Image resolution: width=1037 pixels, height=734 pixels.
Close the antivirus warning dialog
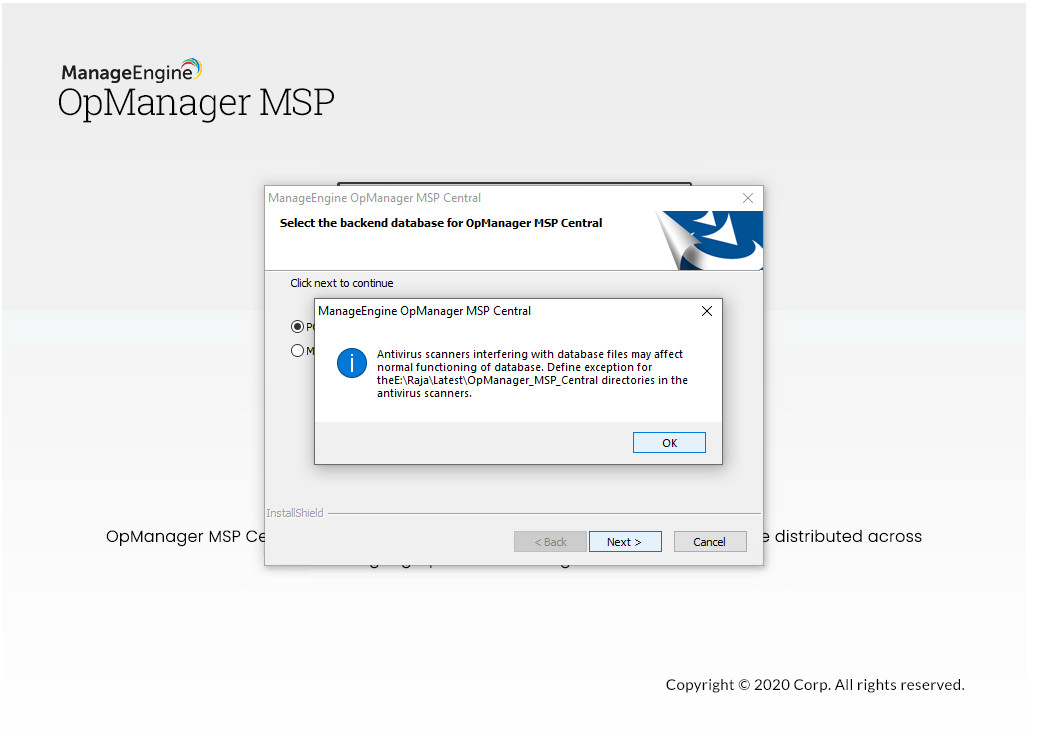tap(706, 310)
